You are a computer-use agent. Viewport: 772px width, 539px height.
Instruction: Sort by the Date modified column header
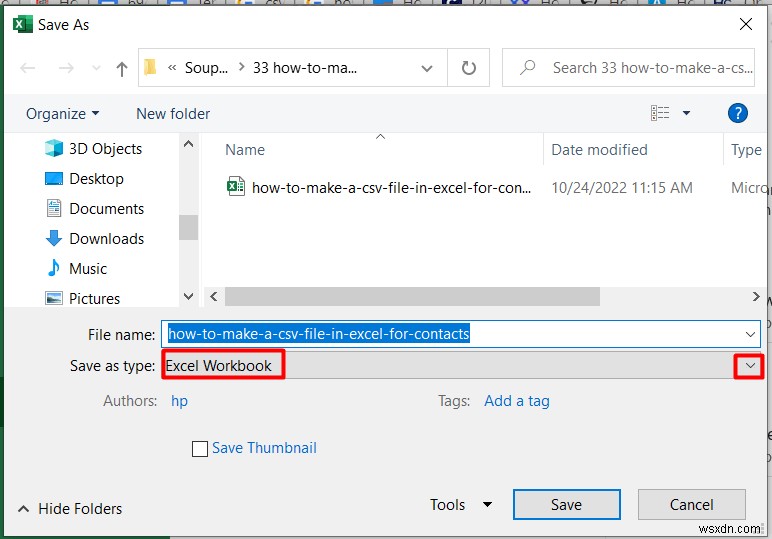(x=599, y=150)
